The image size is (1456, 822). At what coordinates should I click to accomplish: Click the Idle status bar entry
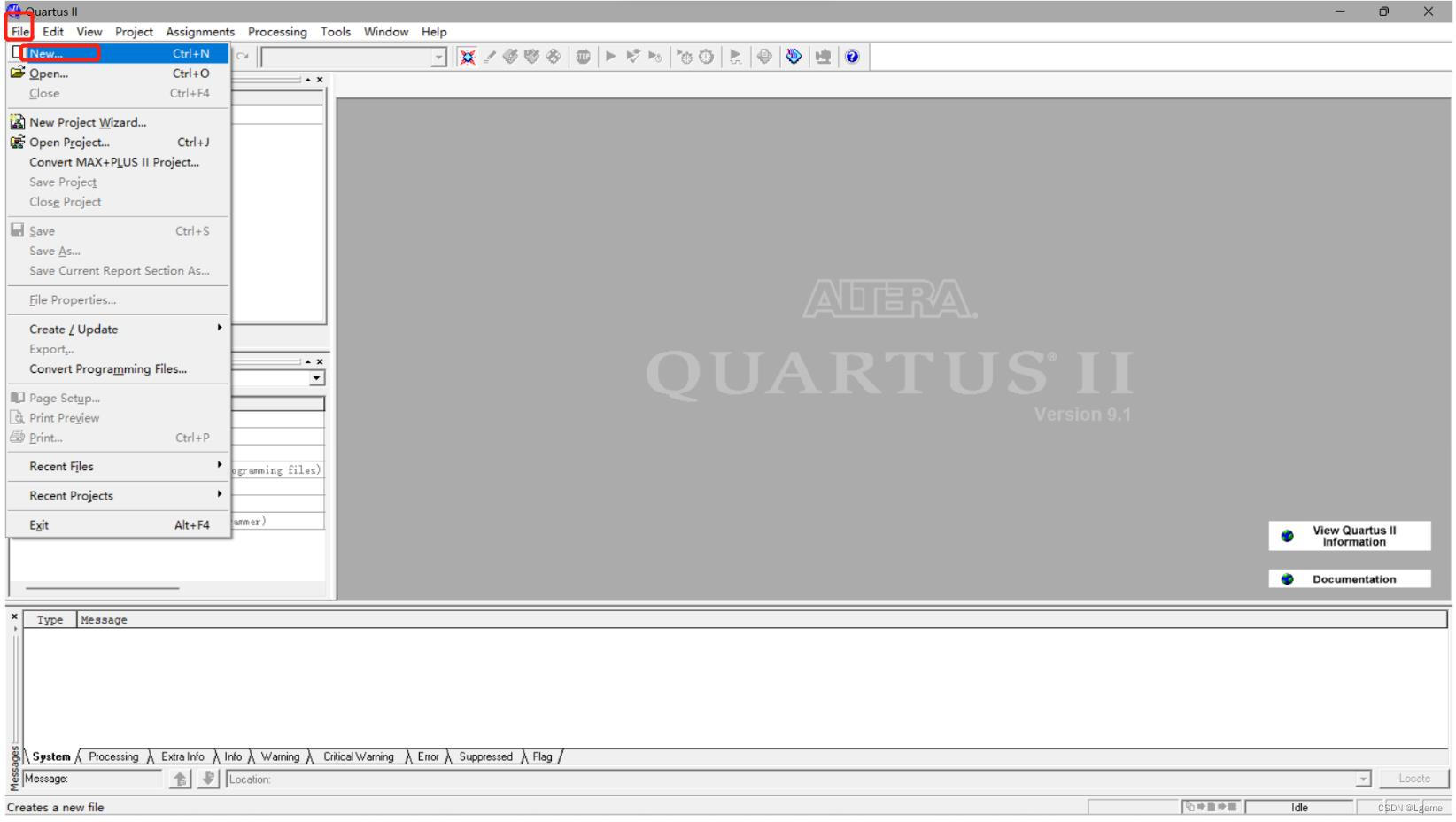(x=1299, y=807)
